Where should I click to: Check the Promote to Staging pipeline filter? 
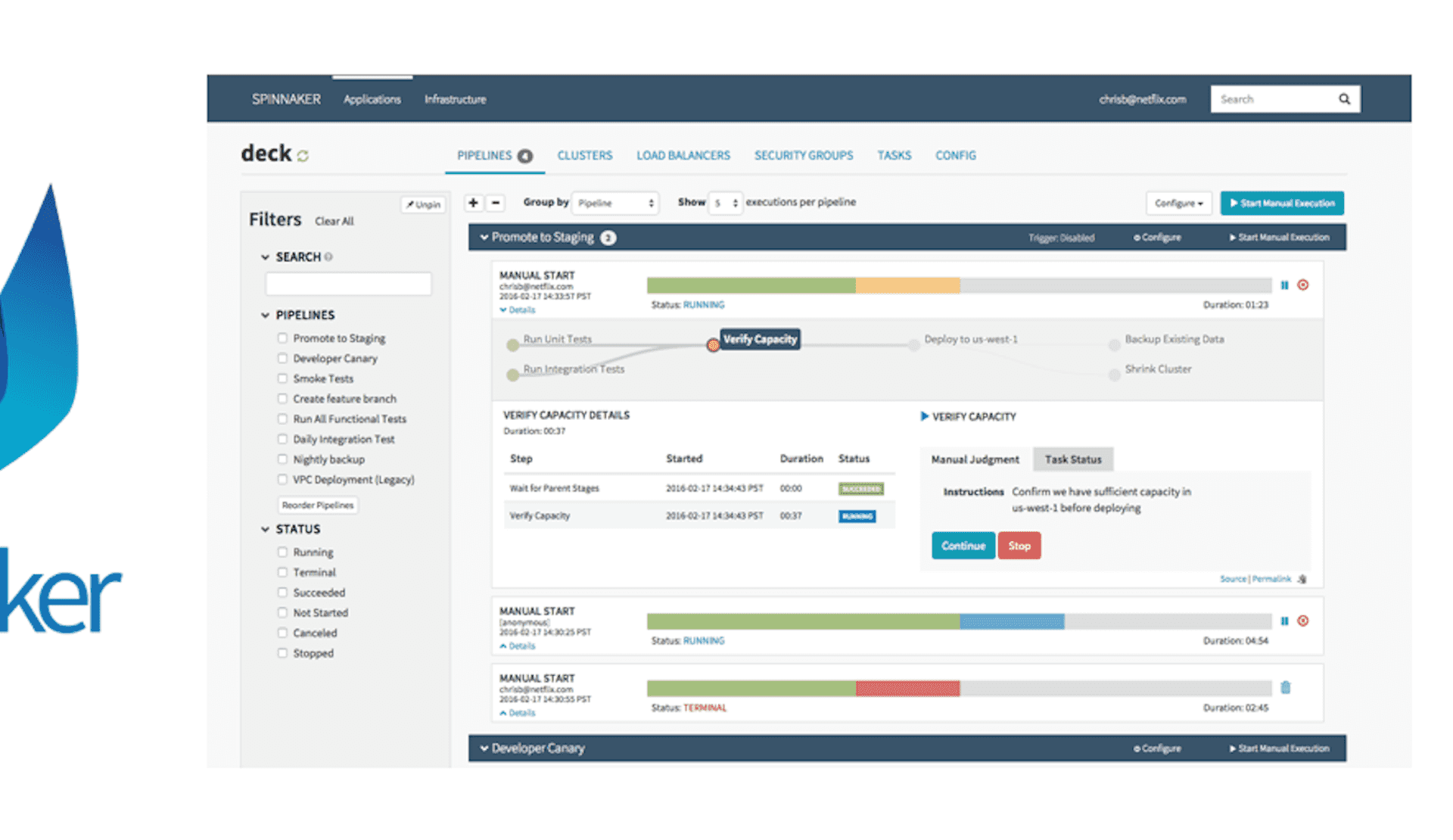point(282,338)
